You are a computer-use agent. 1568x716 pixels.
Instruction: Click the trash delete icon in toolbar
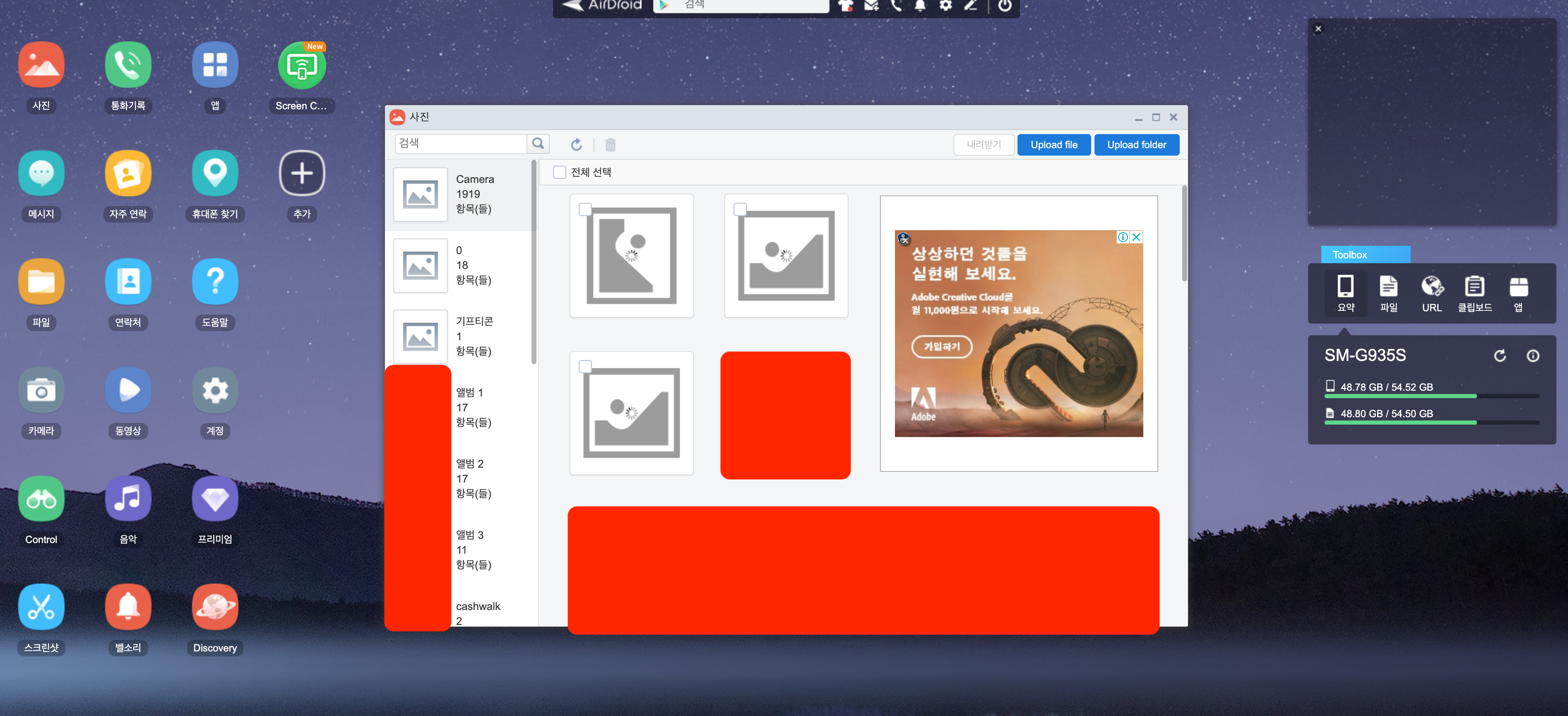(x=610, y=144)
